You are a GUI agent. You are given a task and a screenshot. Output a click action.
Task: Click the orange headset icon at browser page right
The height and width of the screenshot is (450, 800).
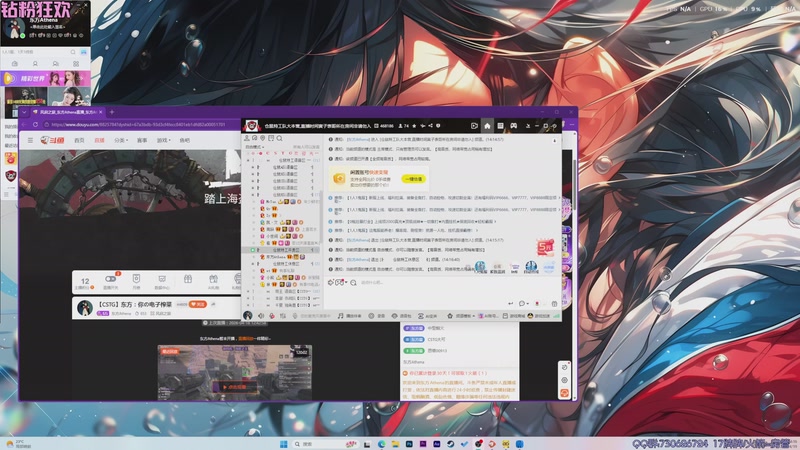click(x=564, y=393)
